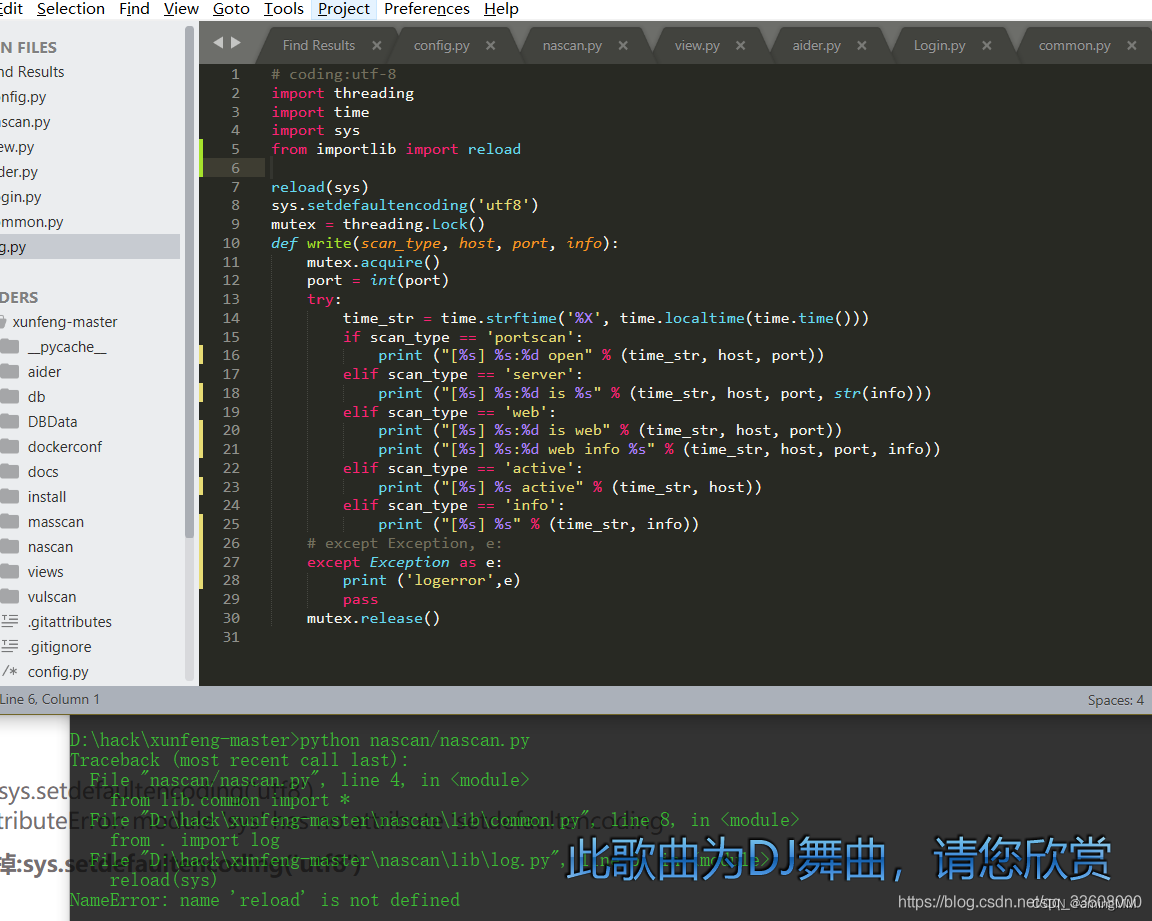Go to previous tab with left arrow
Image resolution: width=1152 pixels, height=921 pixels.
tap(218, 43)
